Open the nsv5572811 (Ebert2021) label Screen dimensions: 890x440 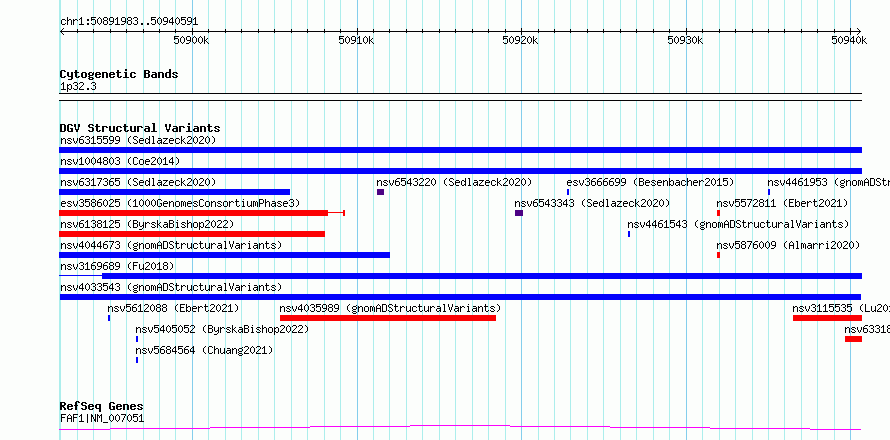click(782, 203)
